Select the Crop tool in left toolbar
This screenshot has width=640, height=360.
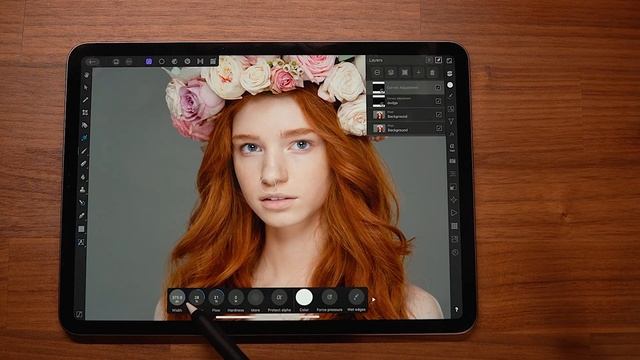[x=85, y=113]
